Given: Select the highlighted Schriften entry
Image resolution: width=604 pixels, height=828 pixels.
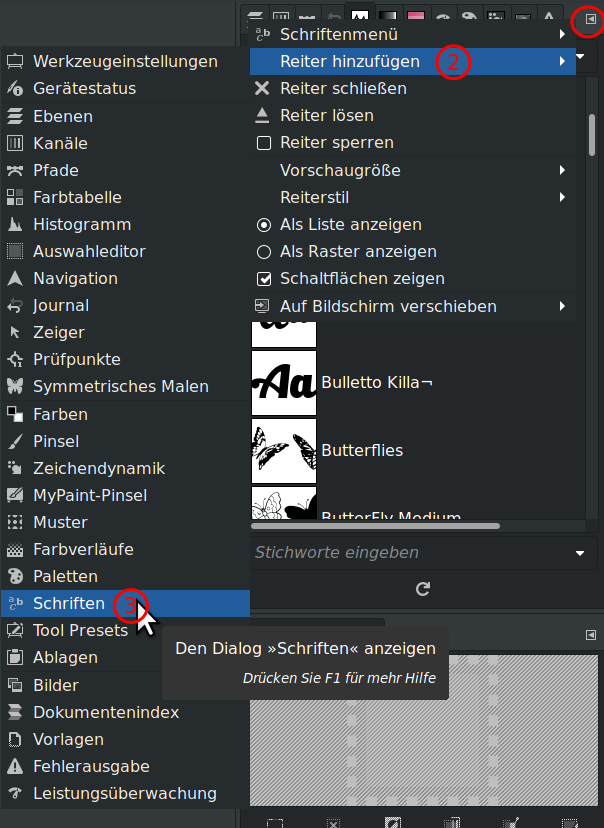Looking at the screenshot, I should (125, 603).
